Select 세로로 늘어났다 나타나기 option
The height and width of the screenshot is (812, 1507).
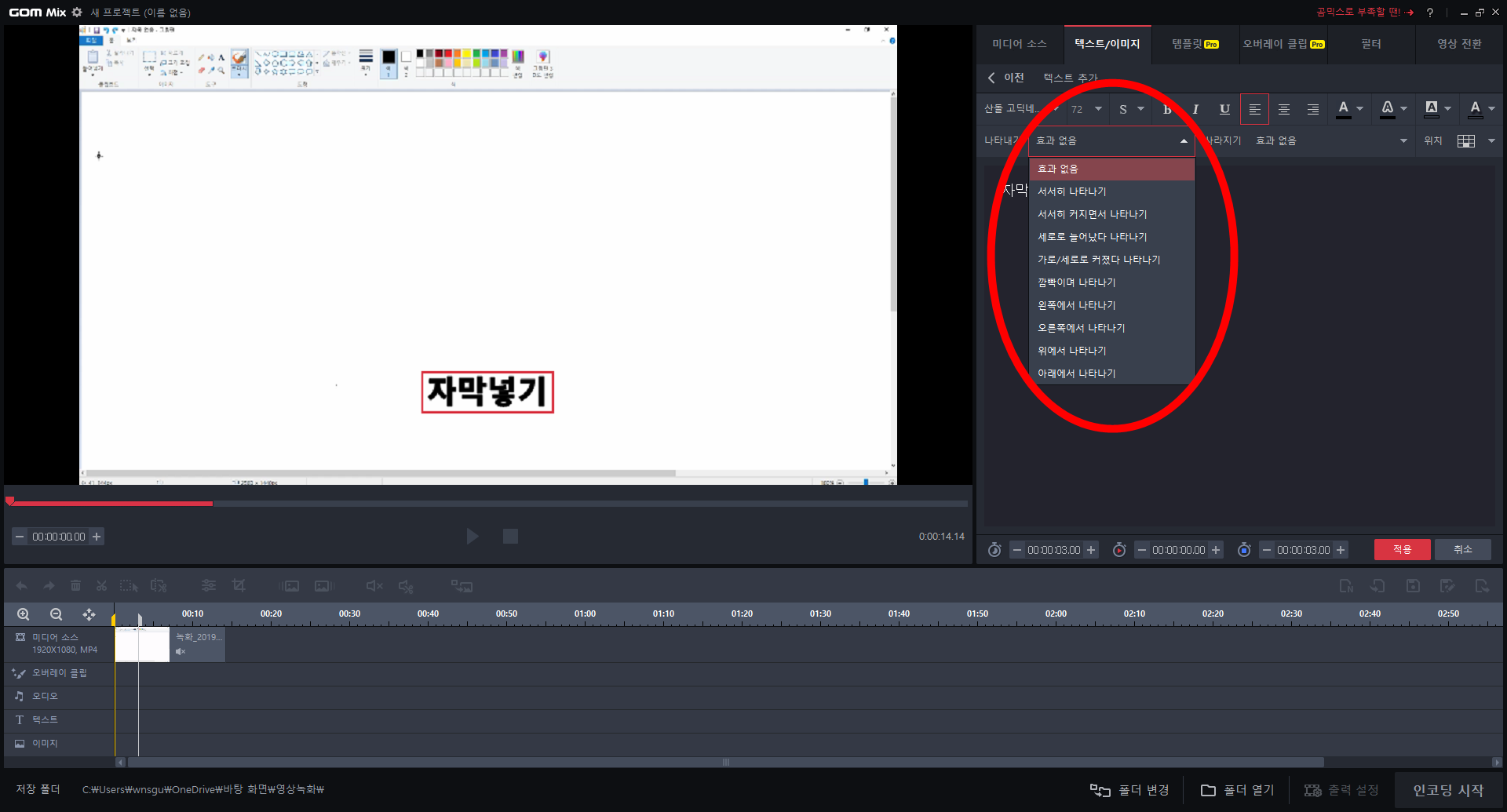point(1111,237)
